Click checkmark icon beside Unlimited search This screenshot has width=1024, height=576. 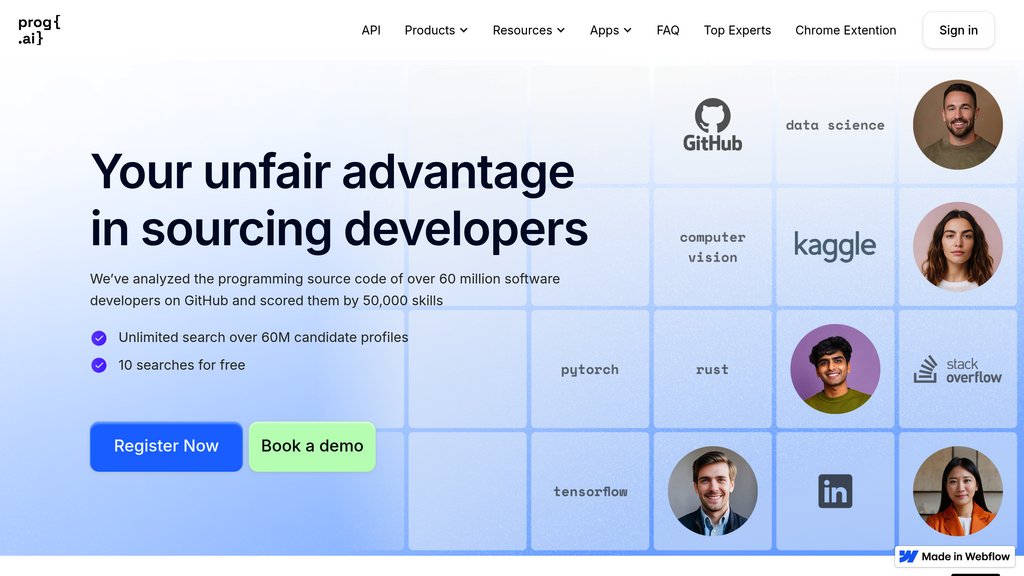99,338
